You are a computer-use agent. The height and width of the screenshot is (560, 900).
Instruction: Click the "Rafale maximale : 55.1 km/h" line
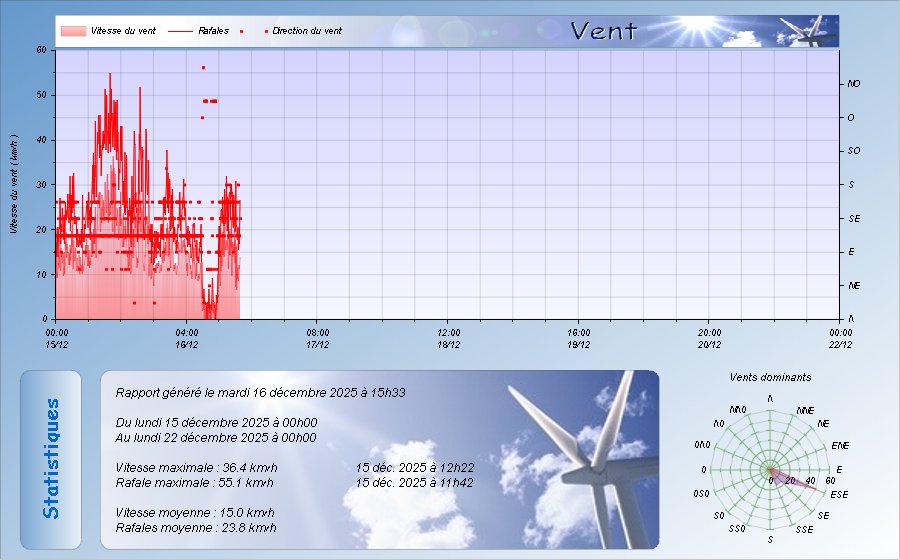coord(194,482)
